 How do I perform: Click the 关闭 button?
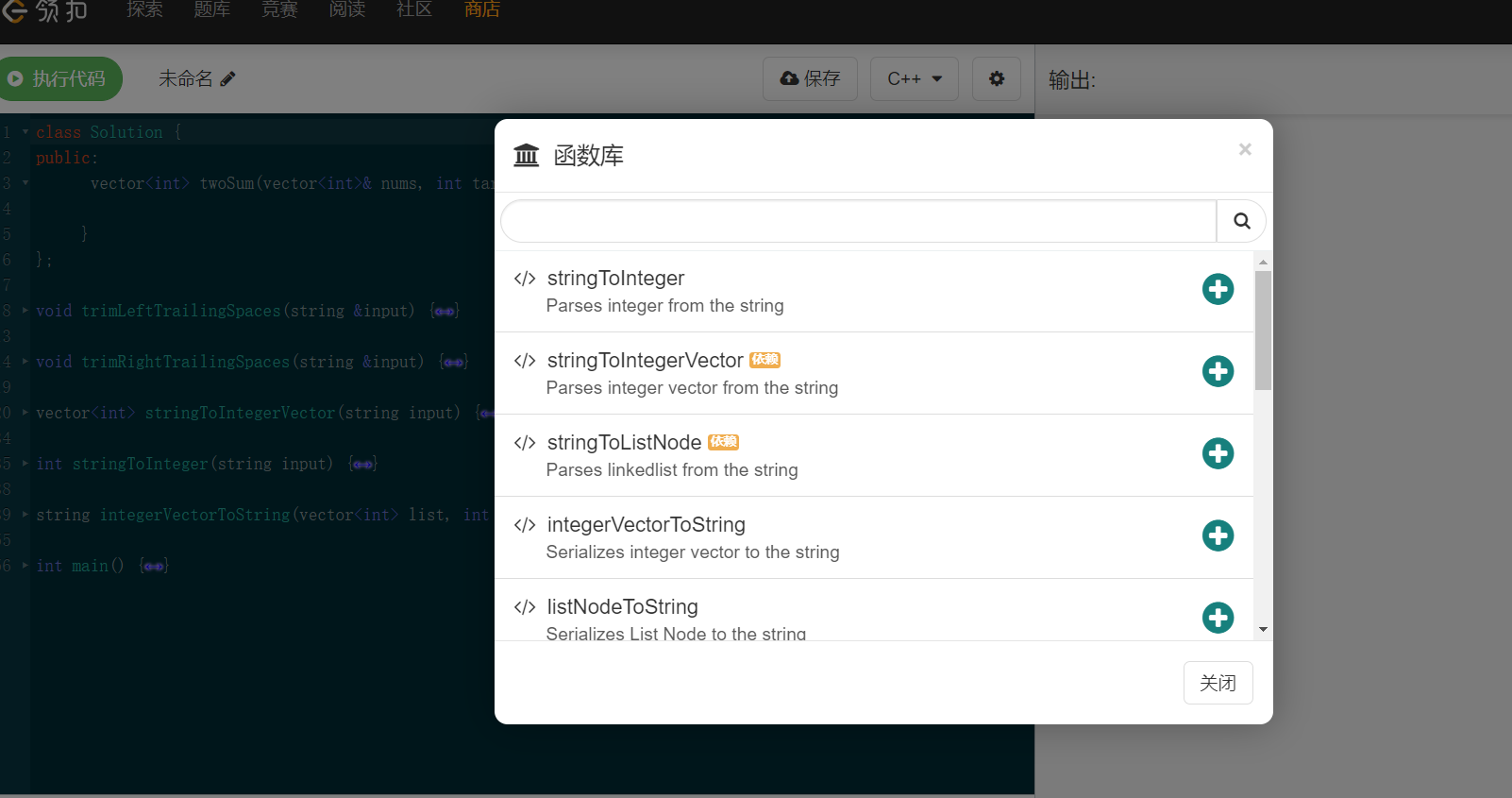1218,683
